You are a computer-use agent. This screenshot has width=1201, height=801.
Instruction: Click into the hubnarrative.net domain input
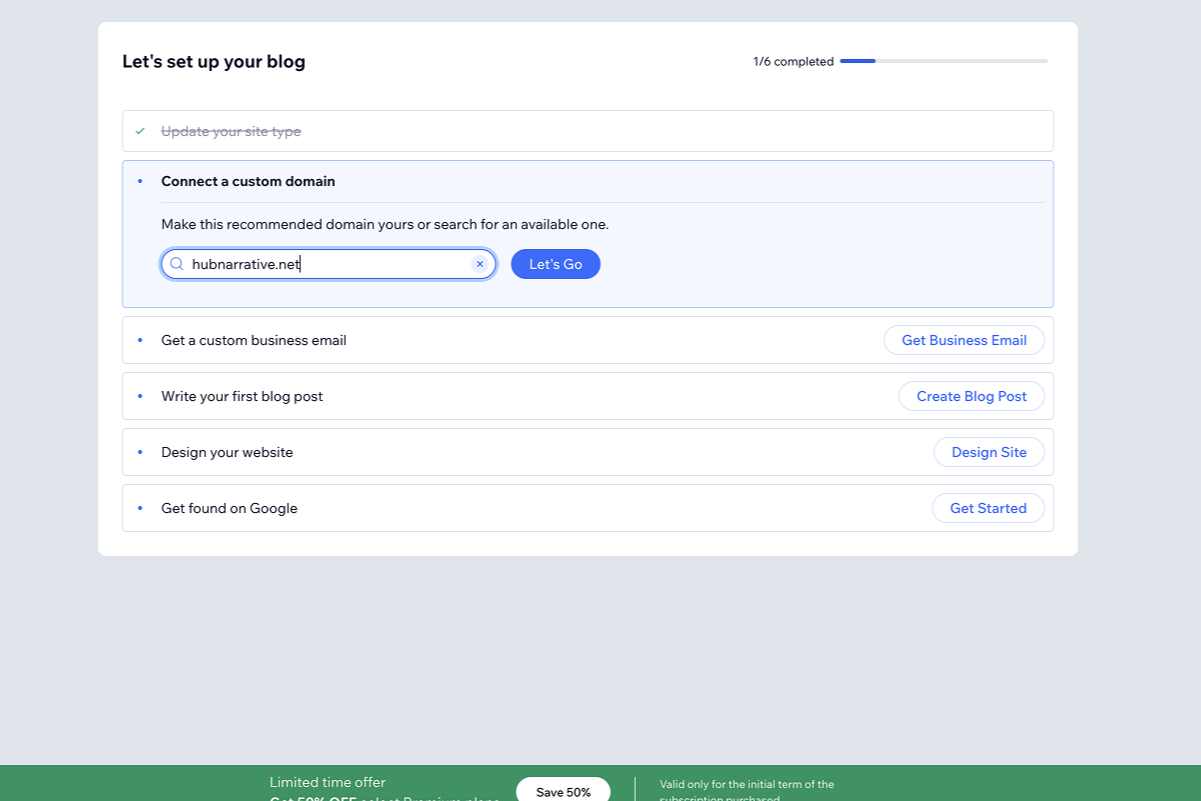click(329, 264)
